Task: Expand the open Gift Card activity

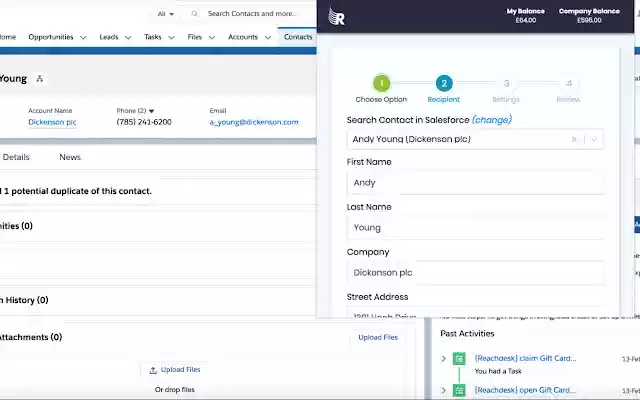Action: 444,391
